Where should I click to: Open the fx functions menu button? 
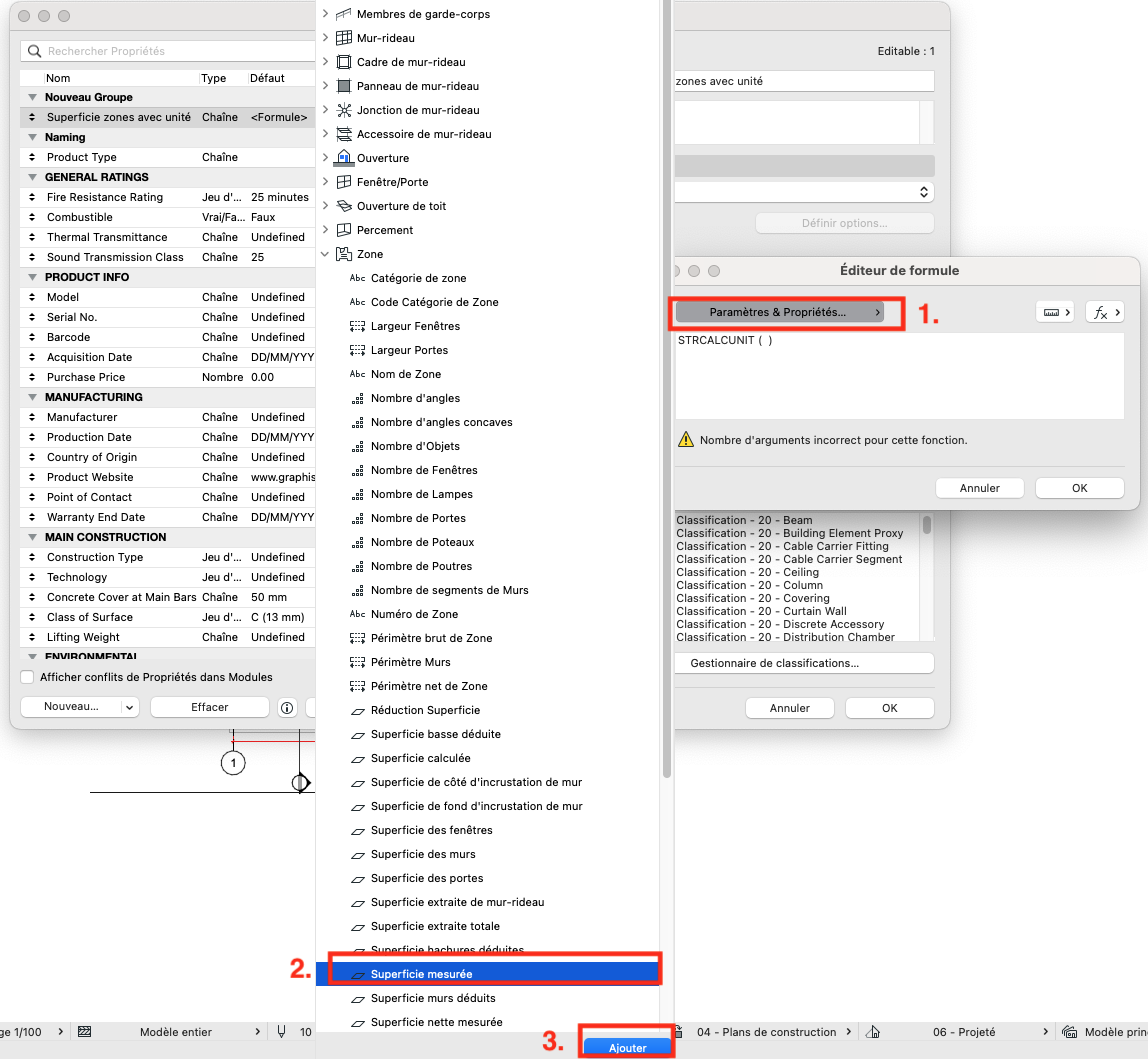click(x=1105, y=313)
